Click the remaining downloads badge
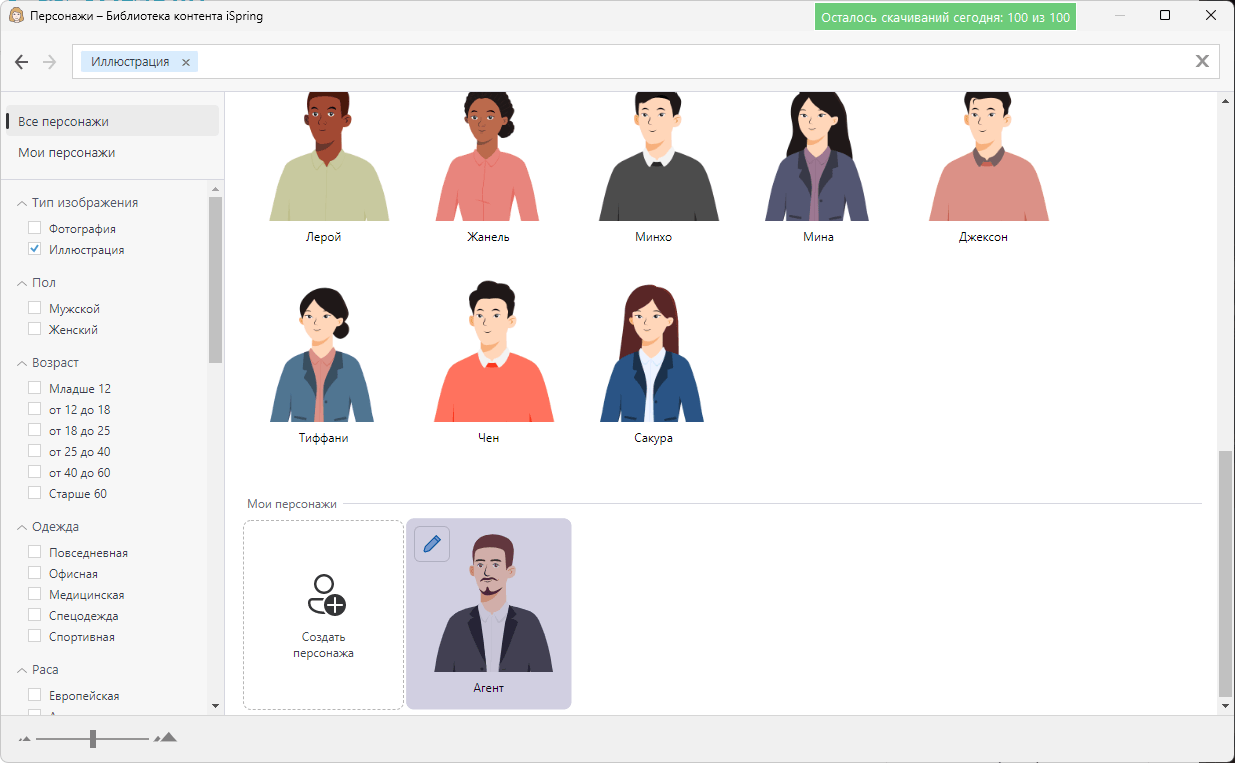Image resolution: width=1235 pixels, height=763 pixels. (944, 17)
